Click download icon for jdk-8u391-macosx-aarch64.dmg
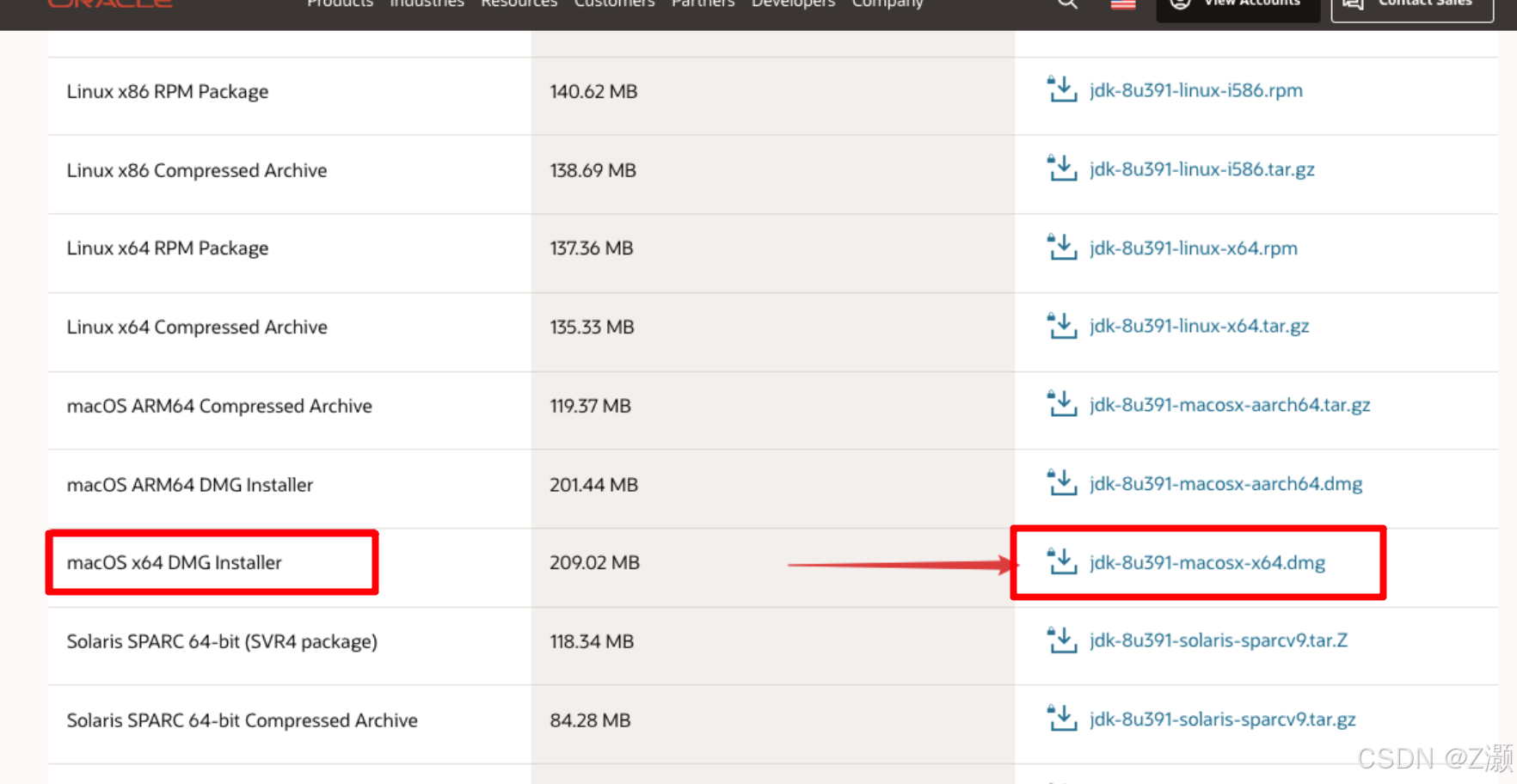Screen dimensions: 1517x784 (x=1062, y=482)
